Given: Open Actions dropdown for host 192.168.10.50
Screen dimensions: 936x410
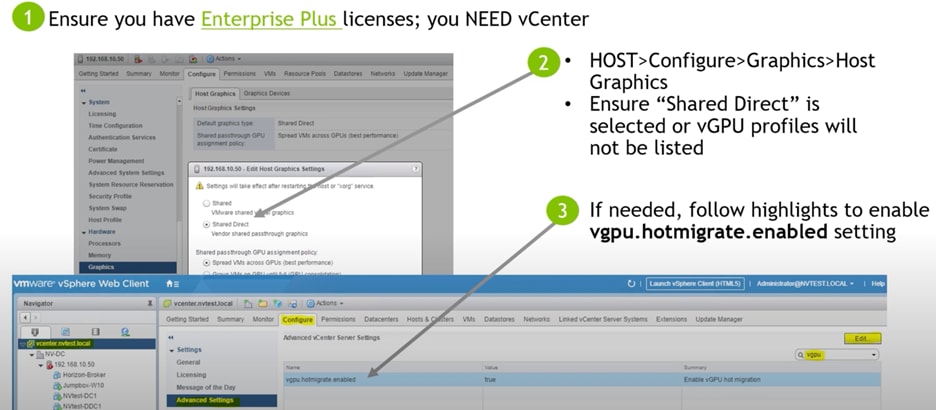Looking at the screenshot, I should pos(224,59).
